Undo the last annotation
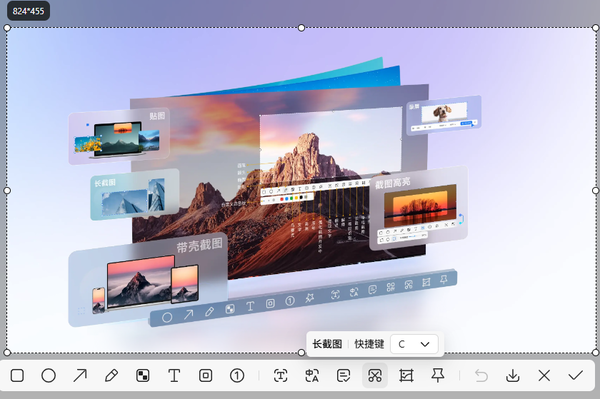Screen dimensions: 600x399 481,376
